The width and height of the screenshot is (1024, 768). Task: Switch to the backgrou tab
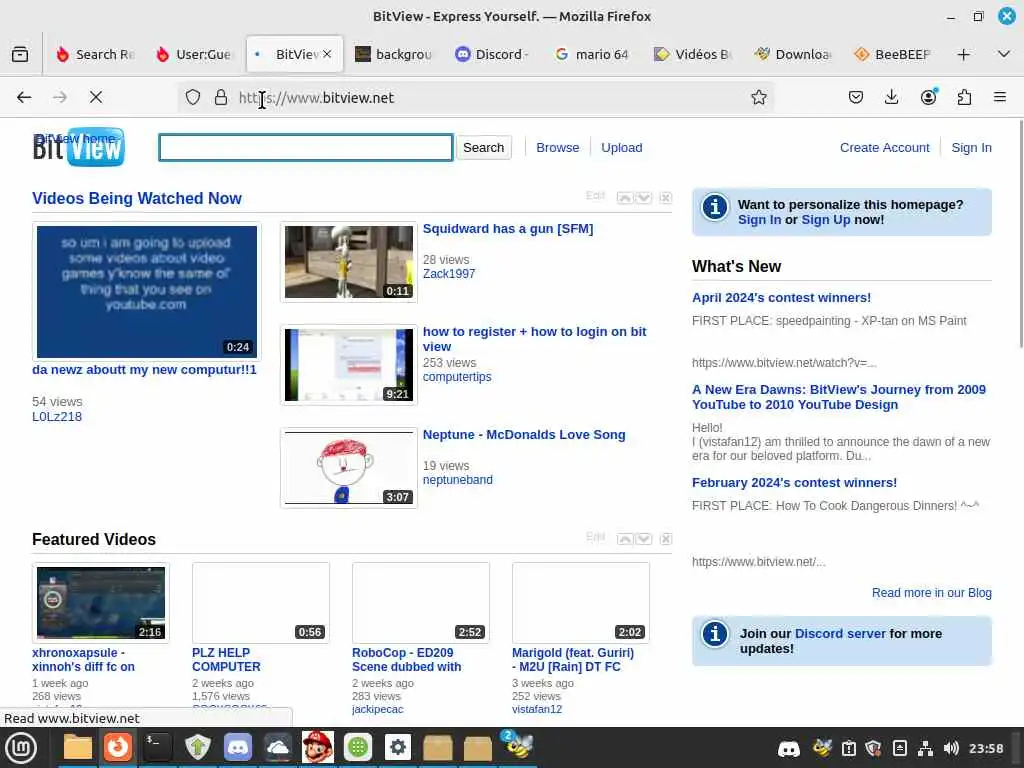pyautogui.click(x=394, y=54)
